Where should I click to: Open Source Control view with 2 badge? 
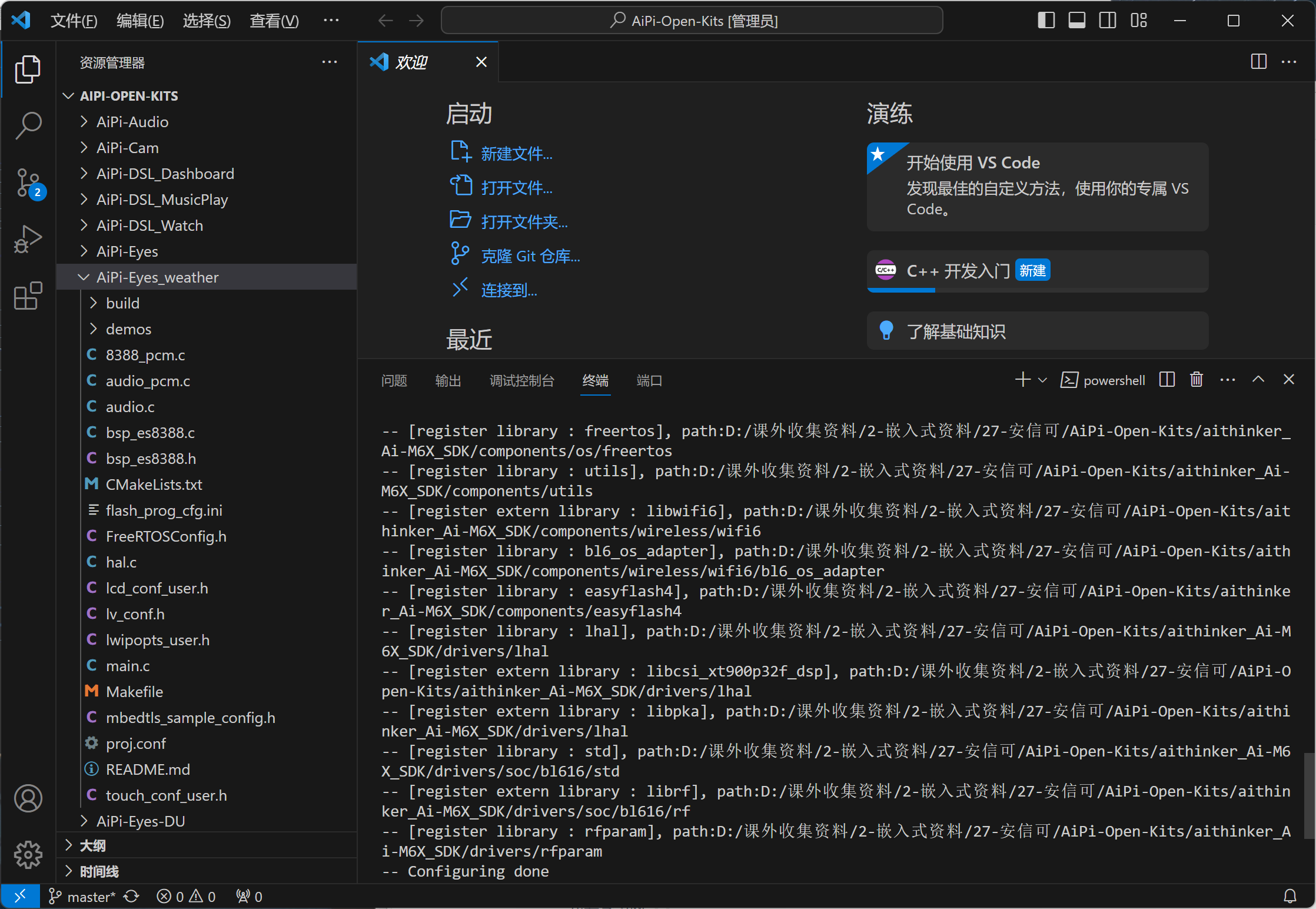[x=28, y=183]
